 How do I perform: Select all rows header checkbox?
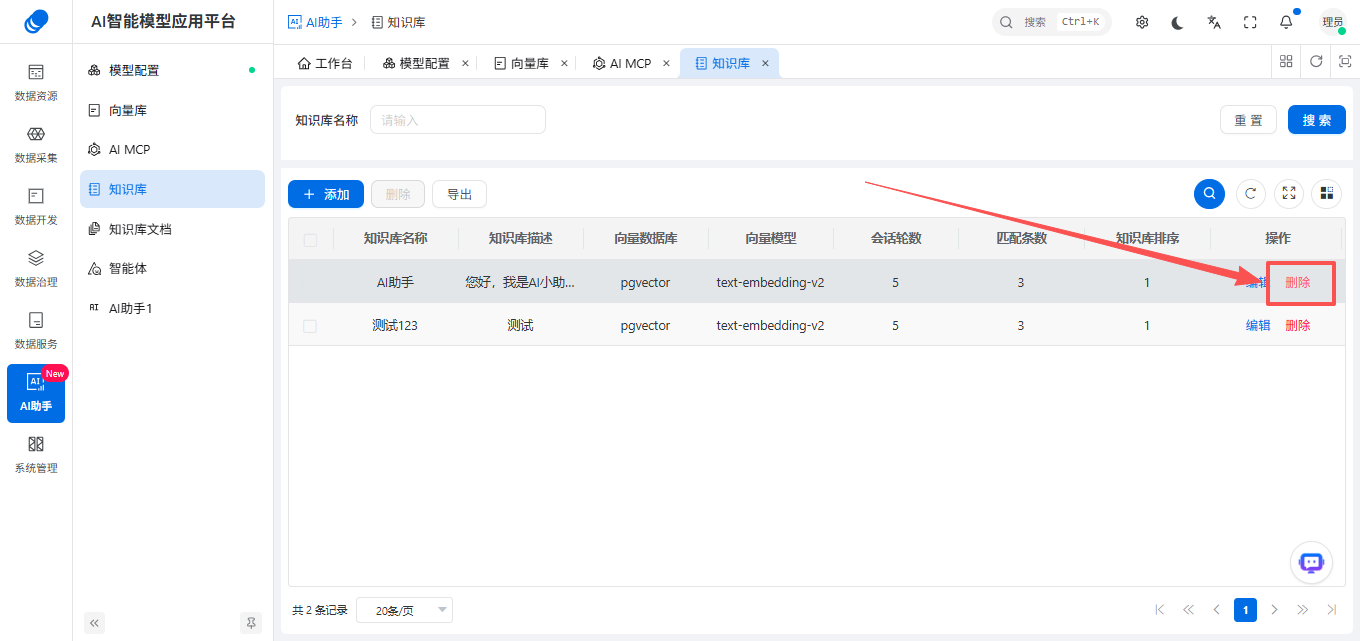coord(310,239)
